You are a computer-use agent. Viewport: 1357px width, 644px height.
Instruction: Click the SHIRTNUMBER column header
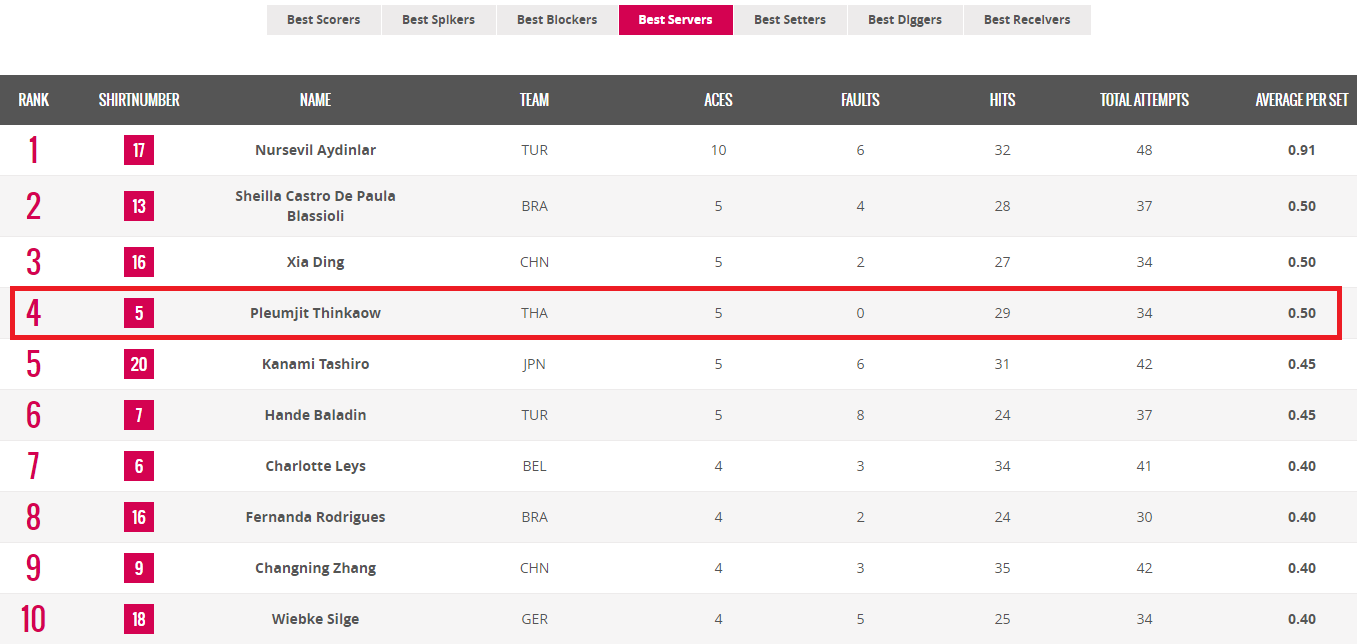click(139, 100)
